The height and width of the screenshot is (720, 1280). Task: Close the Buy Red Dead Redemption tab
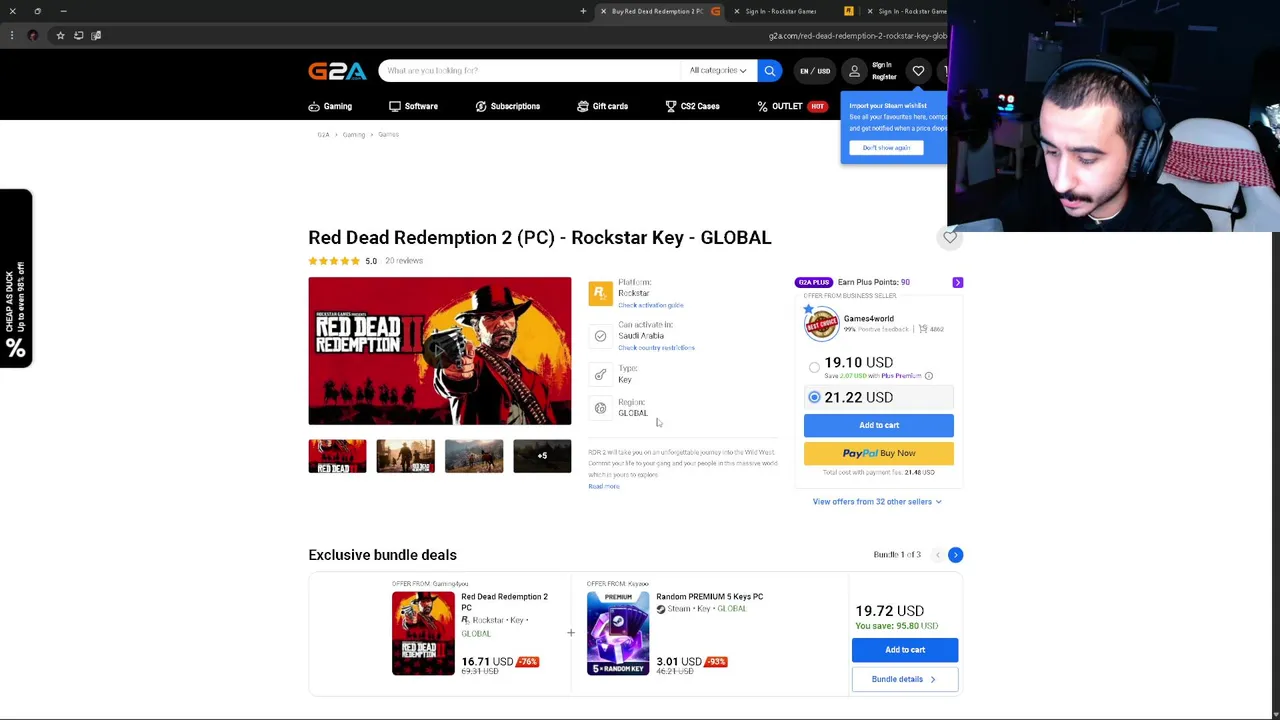click(603, 11)
